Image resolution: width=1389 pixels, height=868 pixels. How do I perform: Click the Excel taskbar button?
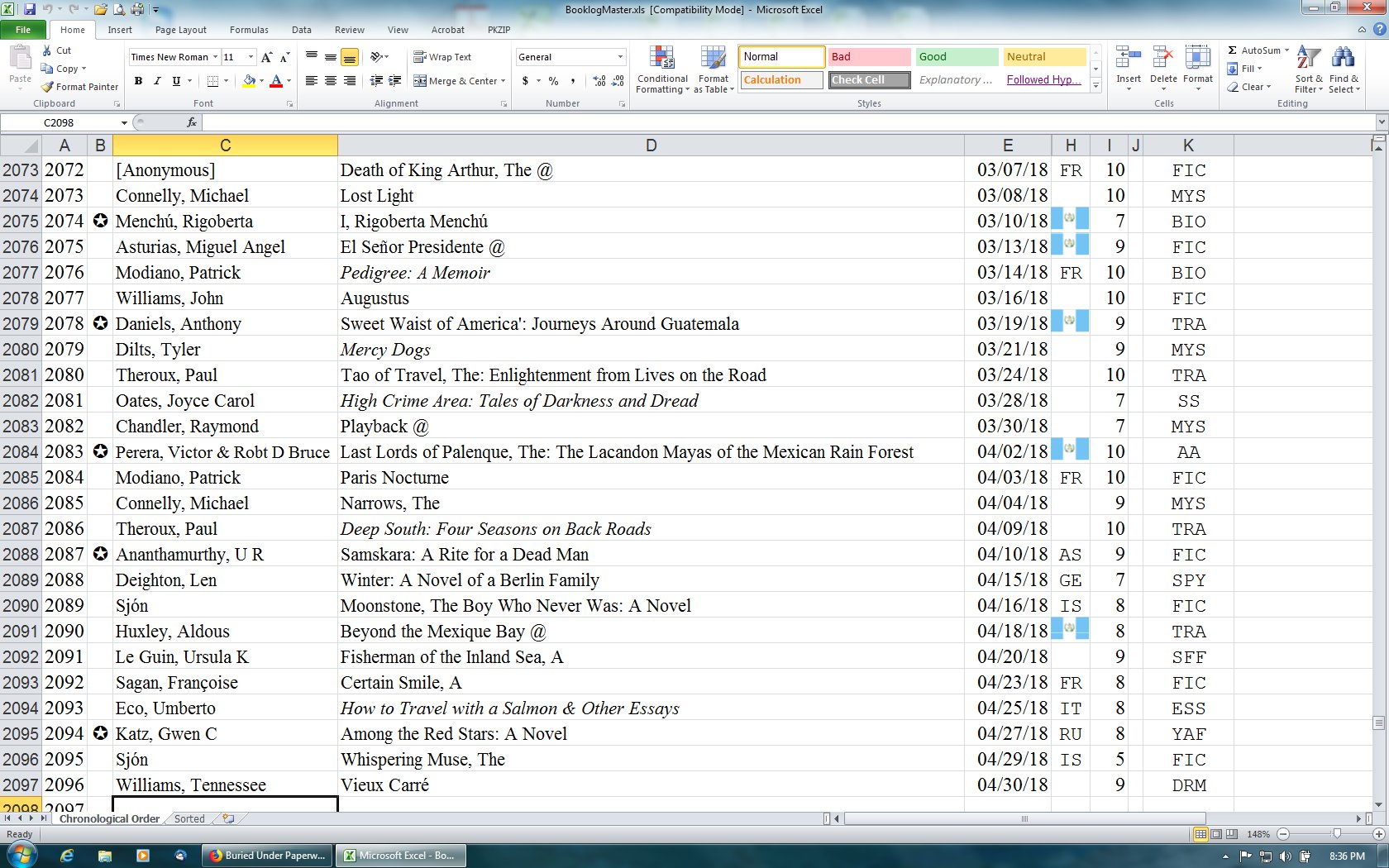click(400, 856)
